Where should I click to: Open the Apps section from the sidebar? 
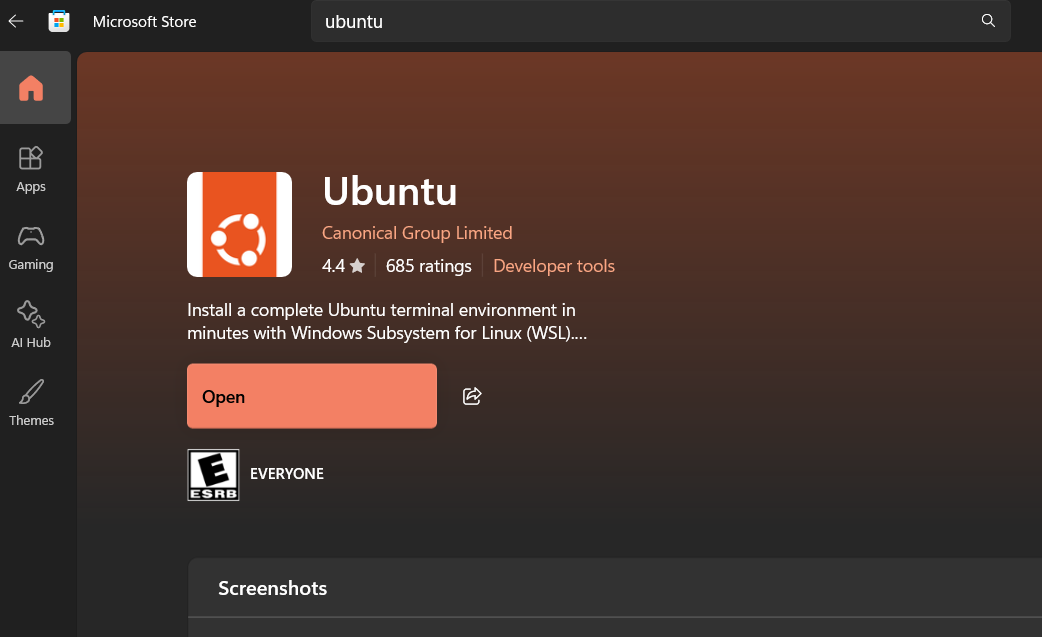[30, 167]
